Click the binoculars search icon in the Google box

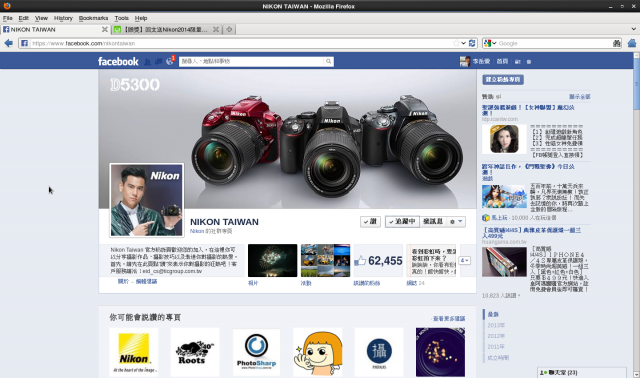click(x=616, y=43)
